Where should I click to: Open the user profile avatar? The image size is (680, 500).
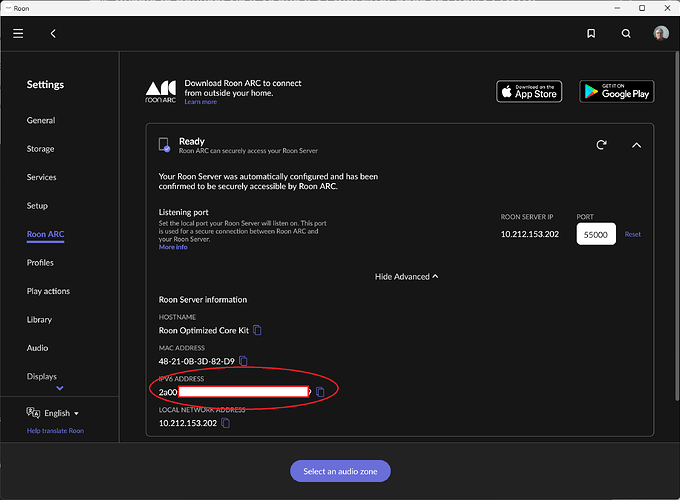coord(661,33)
